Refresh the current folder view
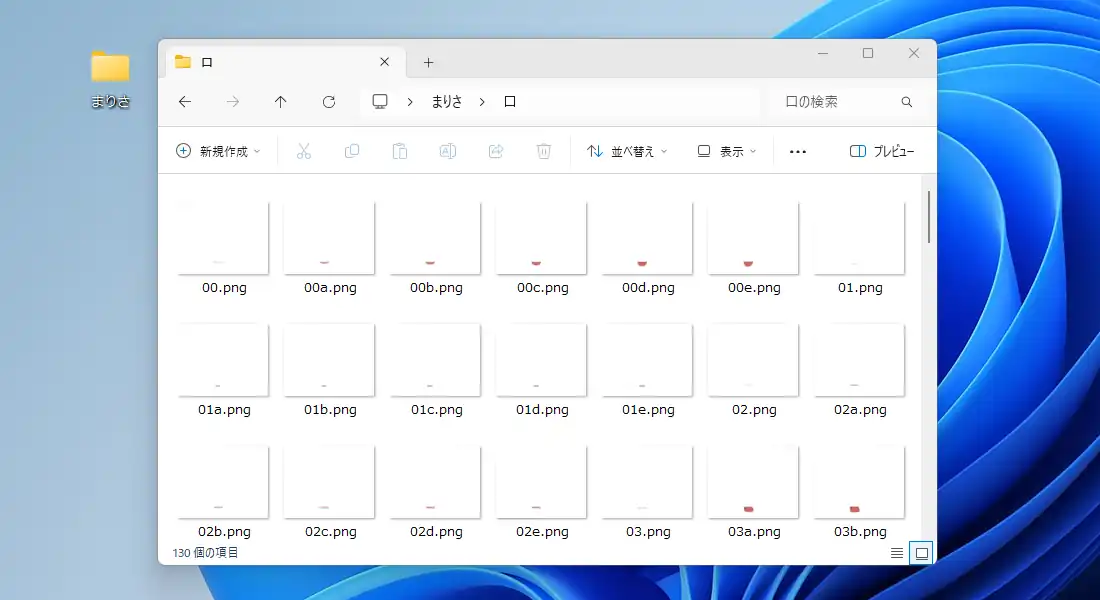Image resolution: width=1100 pixels, height=600 pixels. click(329, 102)
